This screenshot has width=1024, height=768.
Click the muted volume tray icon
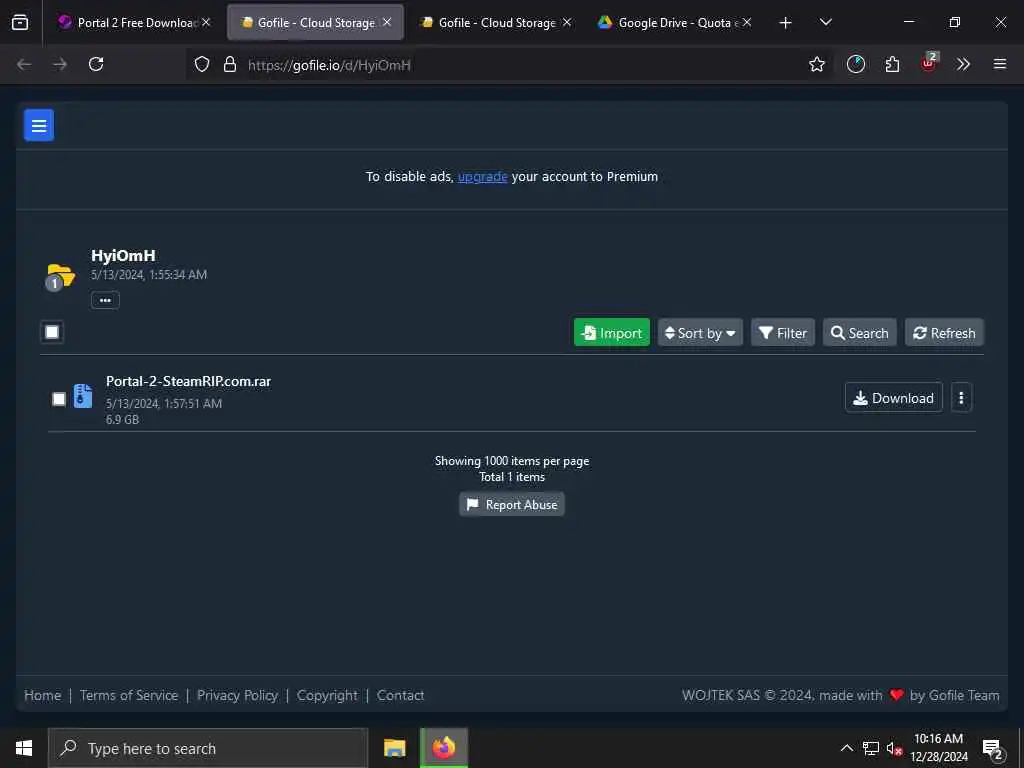894,748
